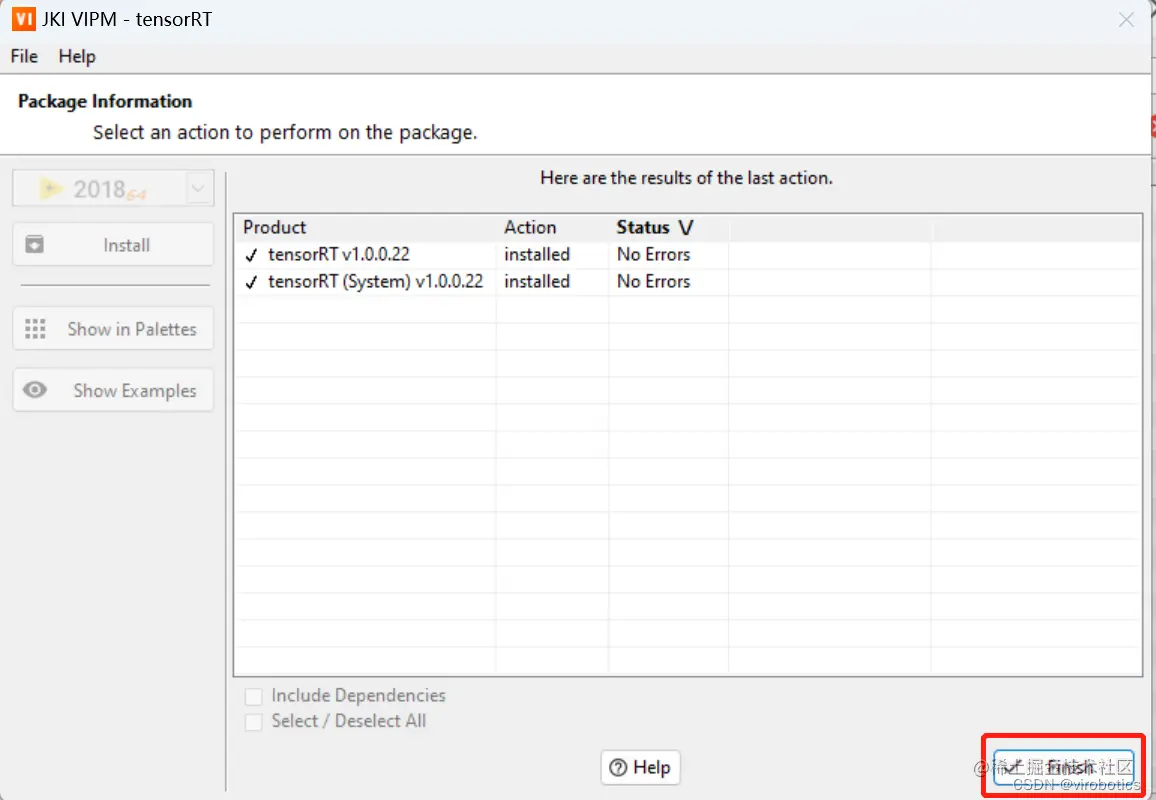
Task: Toggle the Select / Deselect All checkbox
Action: coord(254,722)
